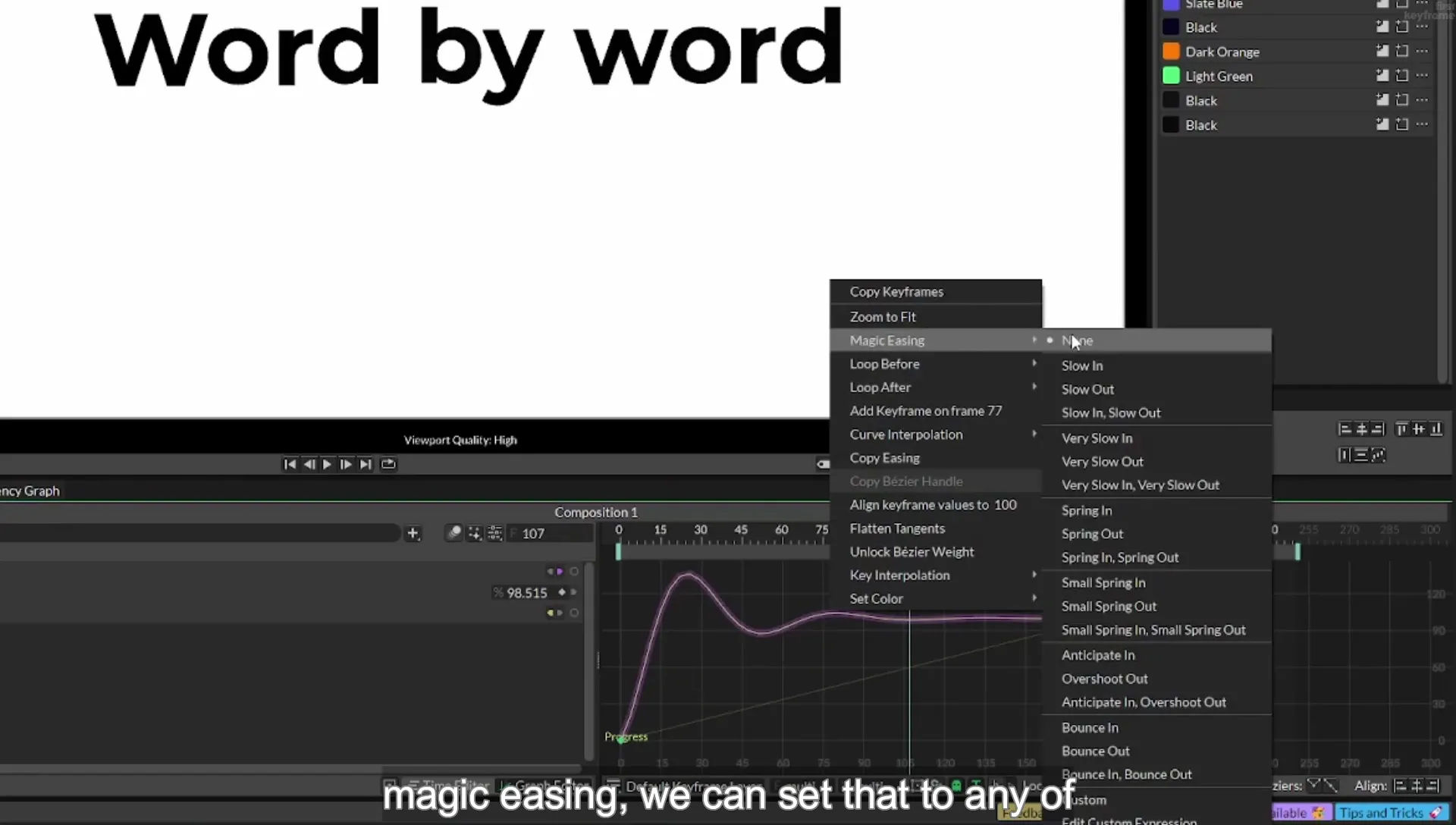
Task: Select Slow In, Slow Out easing option
Action: 1156,413
